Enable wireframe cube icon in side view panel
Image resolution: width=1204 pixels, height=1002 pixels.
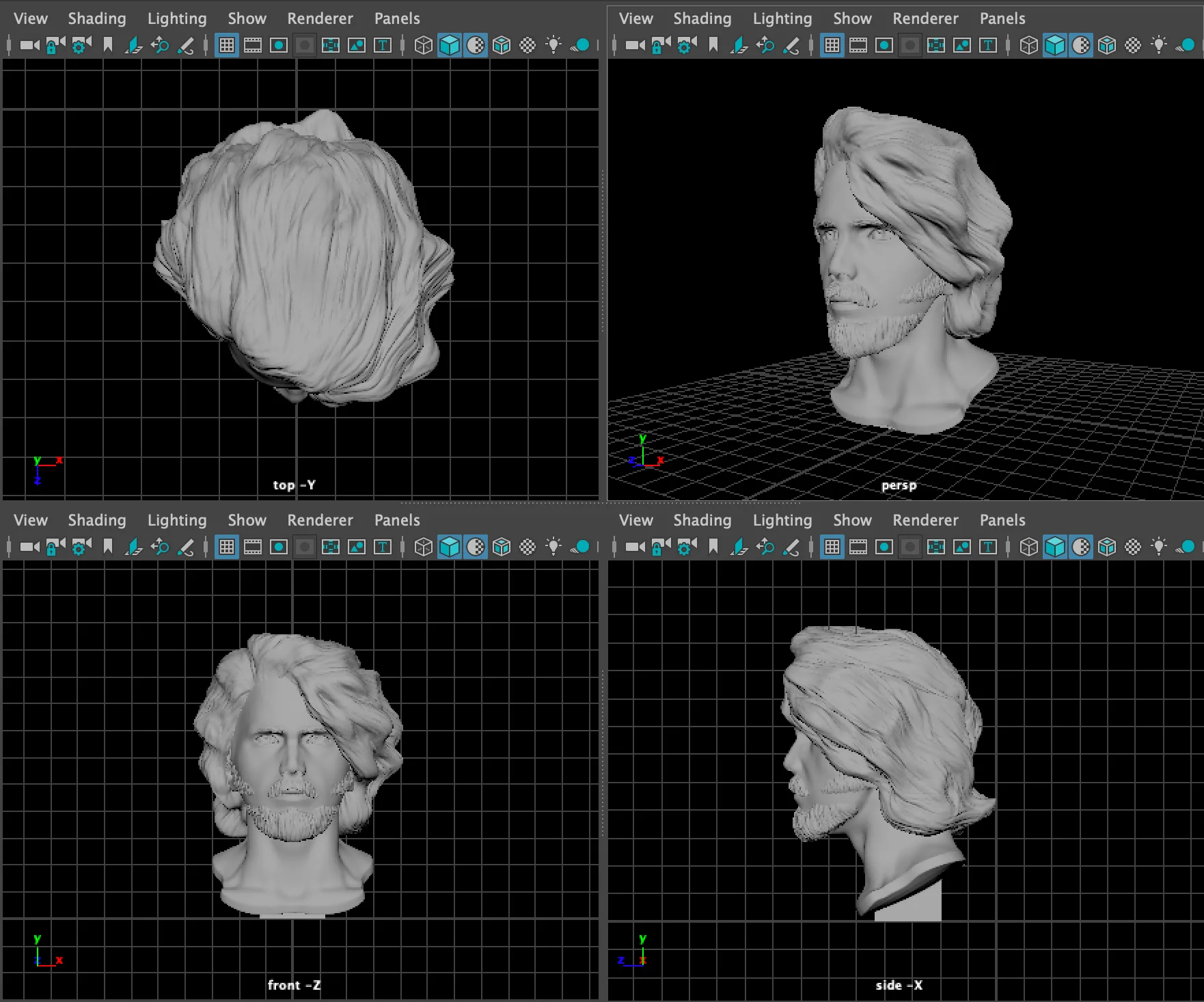(1028, 547)
